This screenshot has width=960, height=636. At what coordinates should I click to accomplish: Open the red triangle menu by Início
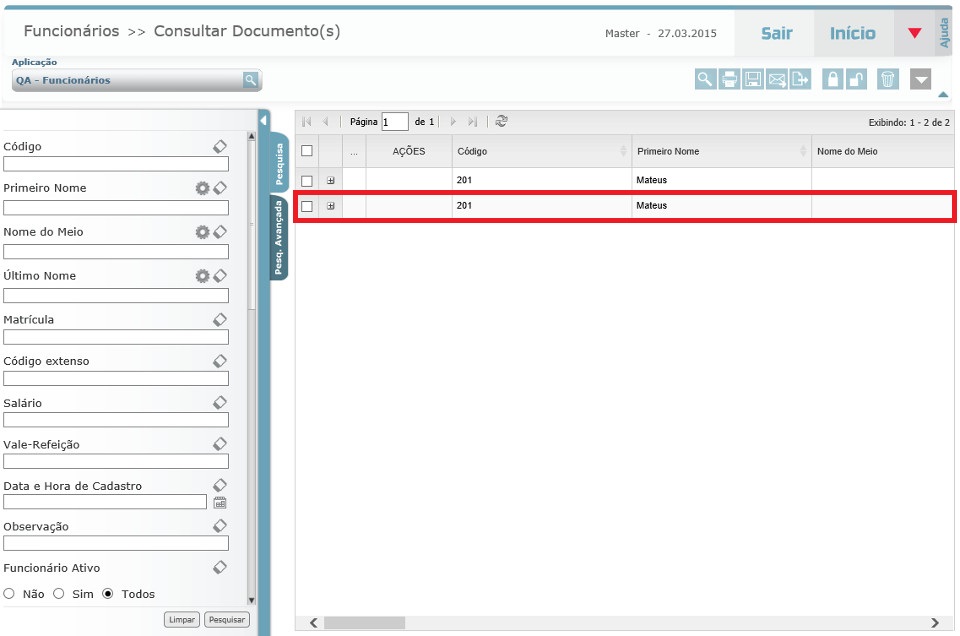click(x=914, y=33)
